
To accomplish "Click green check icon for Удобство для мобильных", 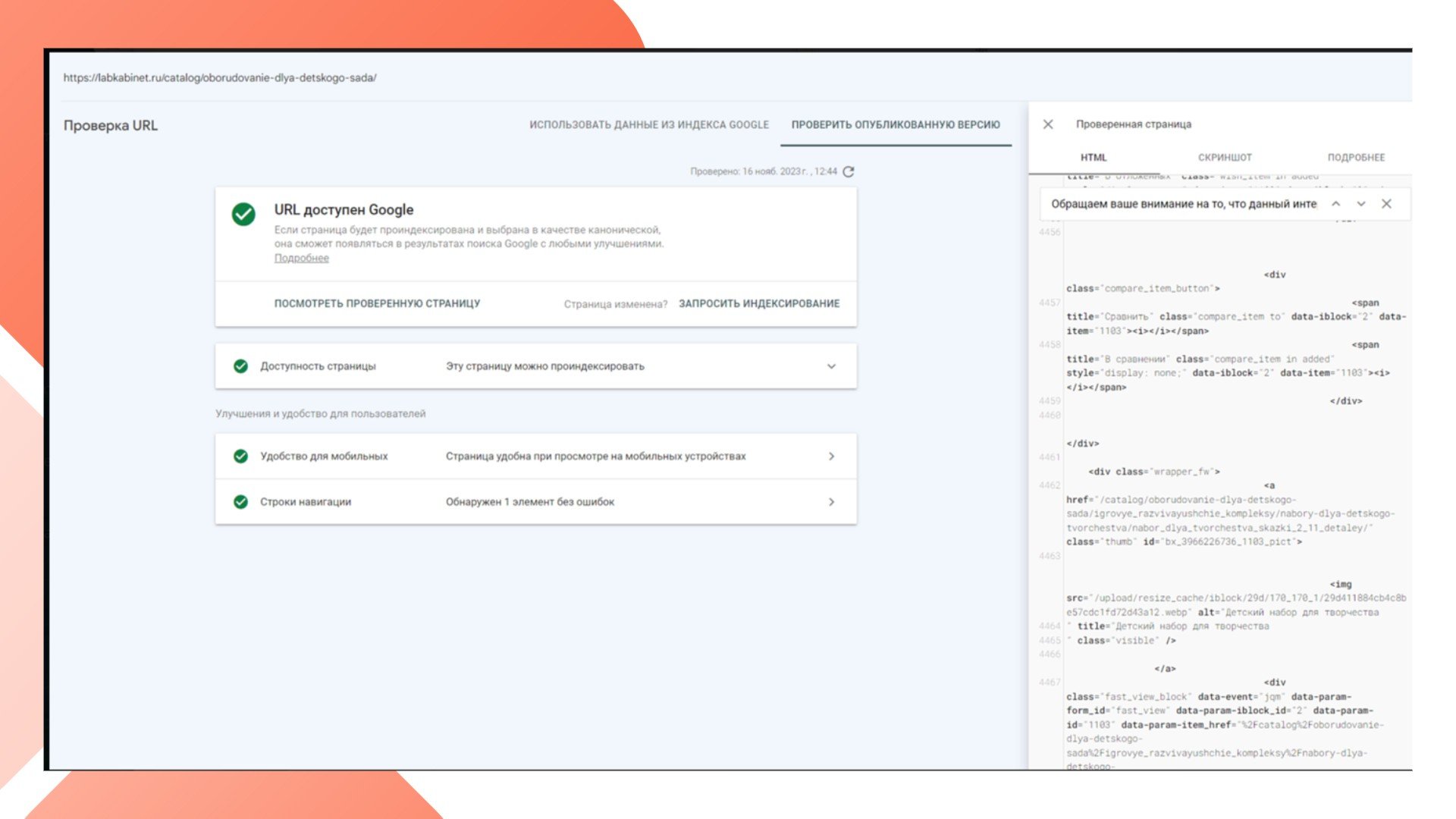I will click(240, 457).
